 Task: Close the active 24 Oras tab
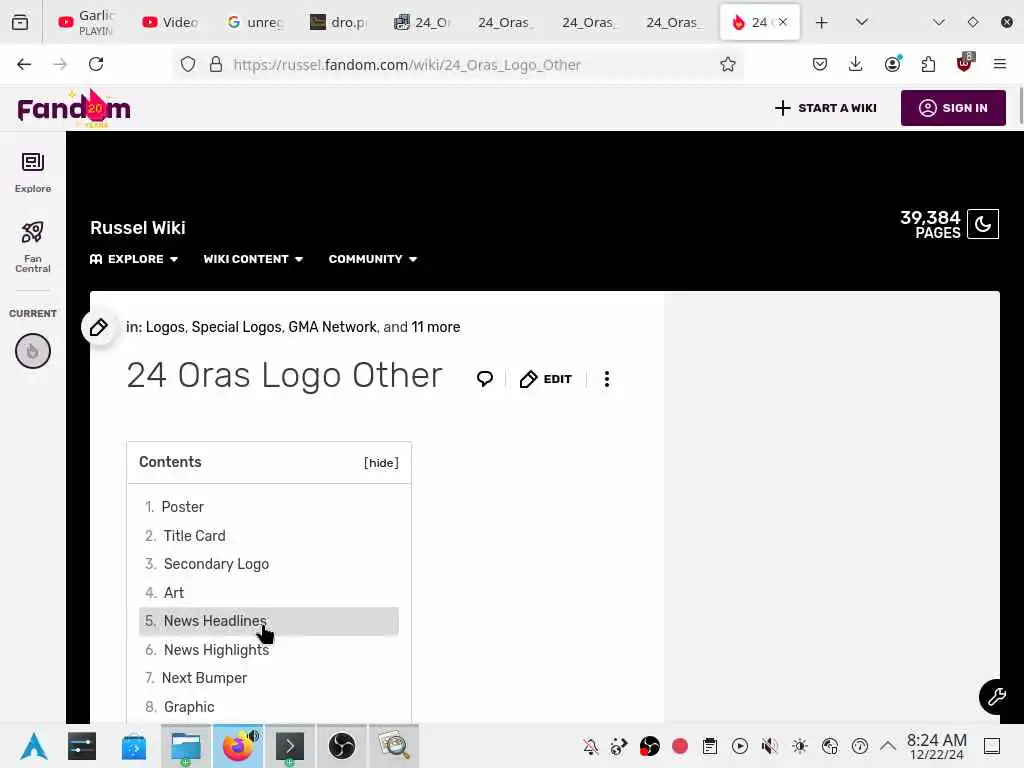tap(783, 22)
